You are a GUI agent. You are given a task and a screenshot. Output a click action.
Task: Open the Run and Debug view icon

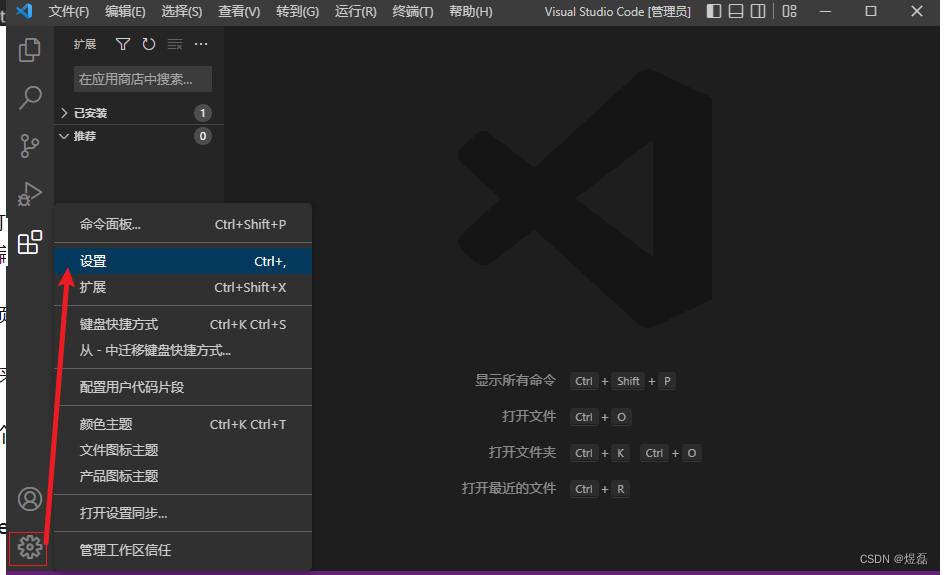coord(30,194)
